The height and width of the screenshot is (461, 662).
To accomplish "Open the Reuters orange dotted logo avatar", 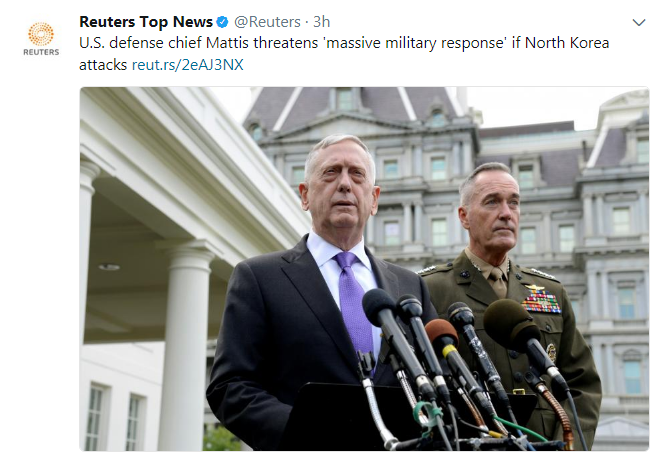I will [x=41, y=34].
